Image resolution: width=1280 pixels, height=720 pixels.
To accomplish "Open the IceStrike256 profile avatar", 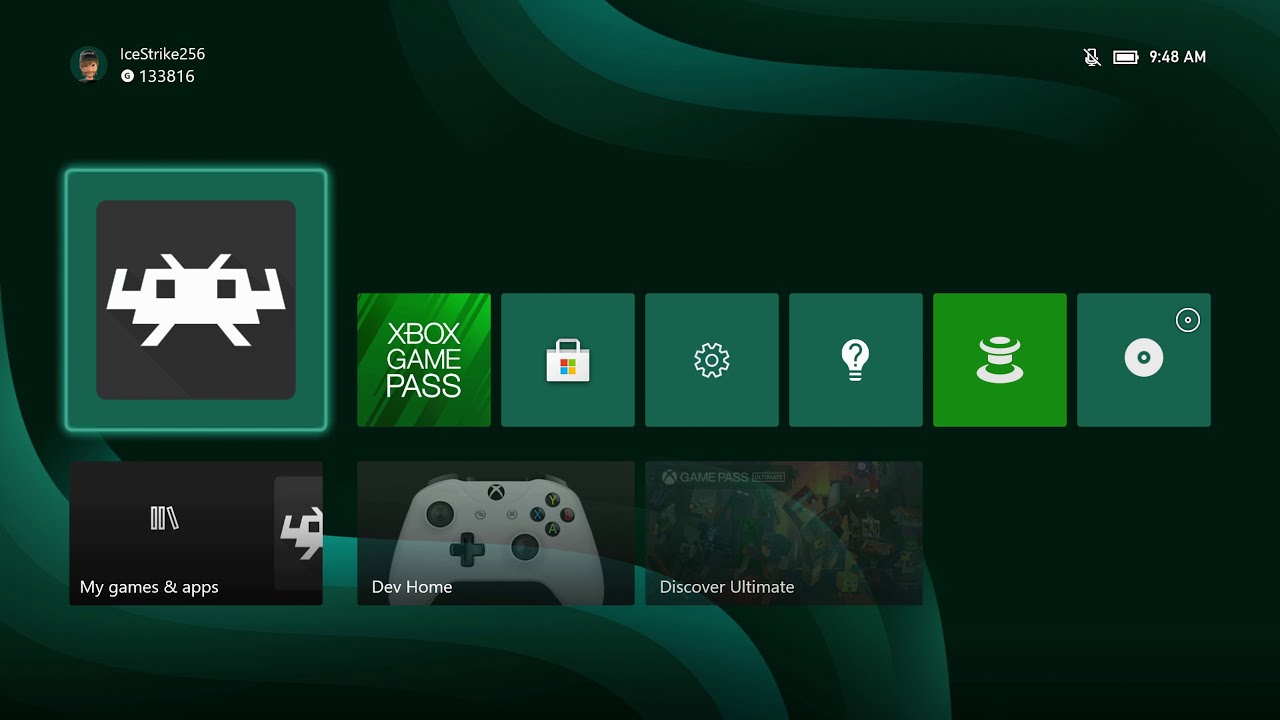I will click(x=88, y=64).
